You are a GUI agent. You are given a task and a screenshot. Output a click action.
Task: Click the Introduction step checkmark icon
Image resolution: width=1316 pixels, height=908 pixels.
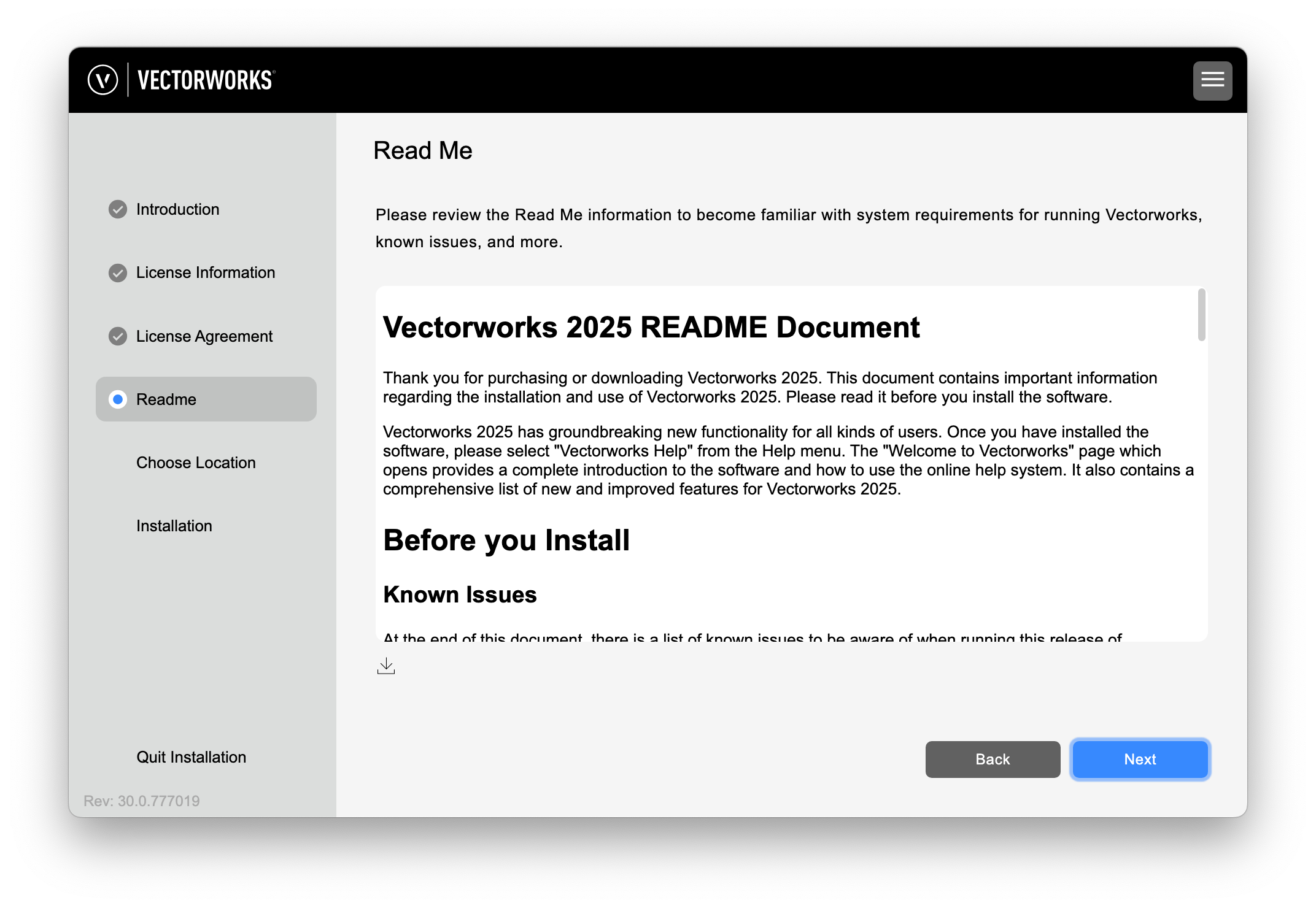[x=118, y=209]
